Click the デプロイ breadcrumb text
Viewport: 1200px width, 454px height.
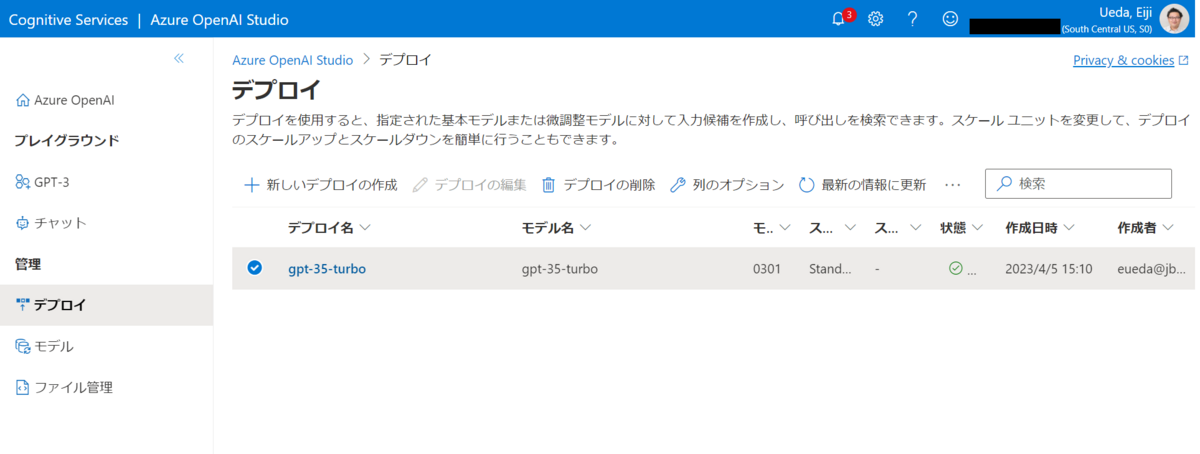(405, 60)
